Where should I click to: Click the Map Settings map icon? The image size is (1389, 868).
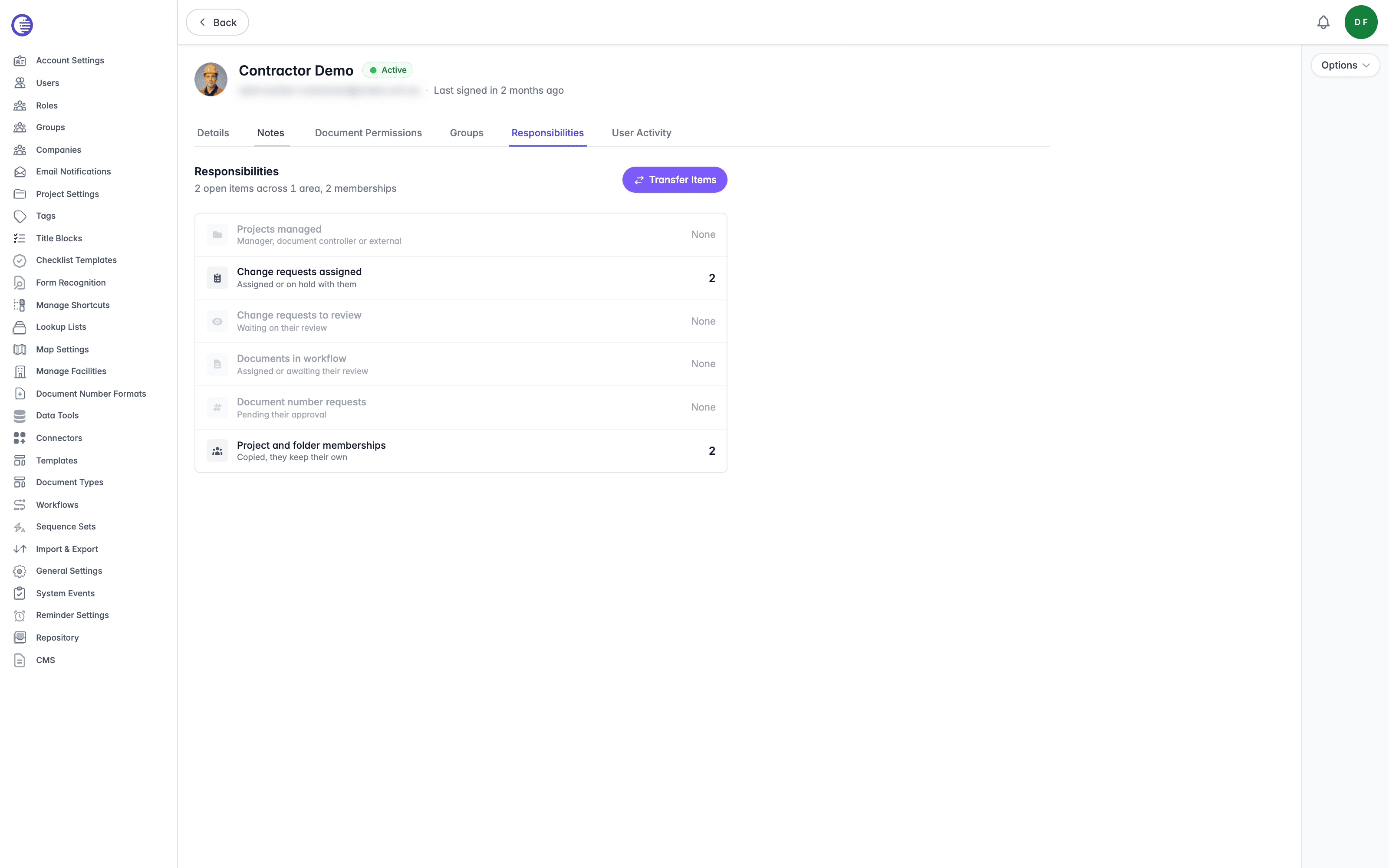pyautogui.click(x=20, y=349)
